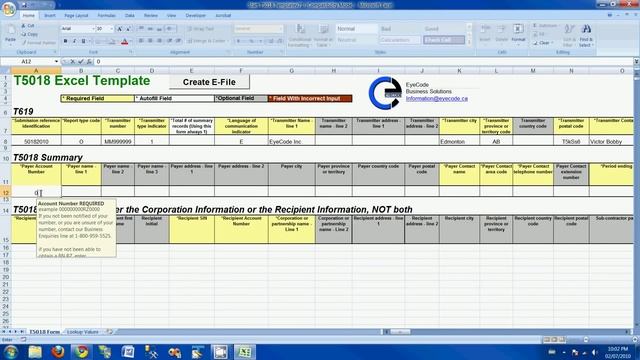Apply the Check Cell style

444,40
